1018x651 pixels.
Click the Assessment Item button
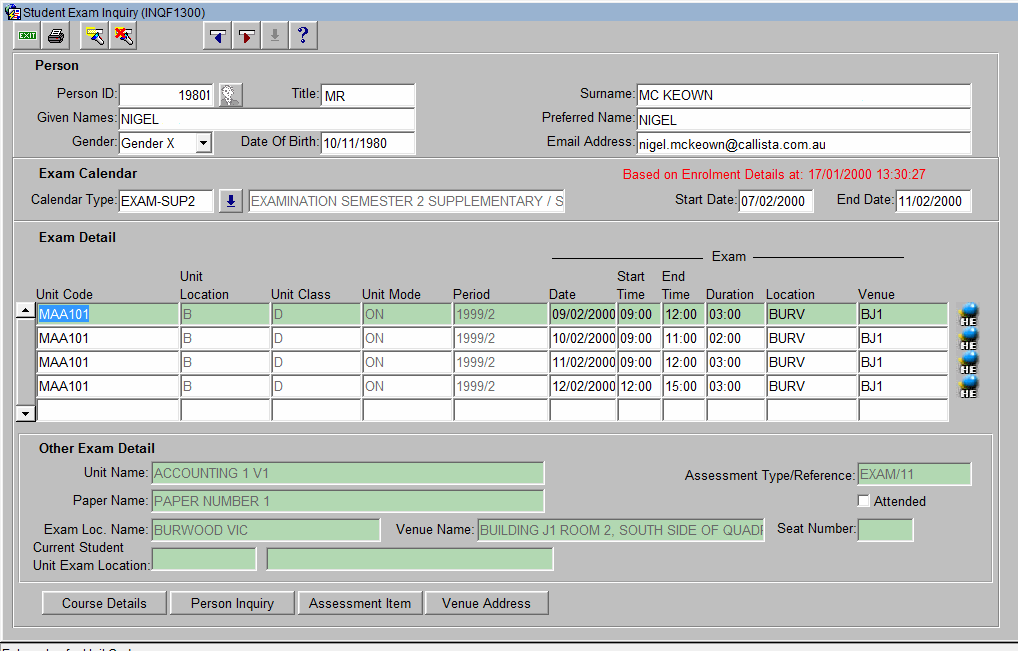[360, 603]
